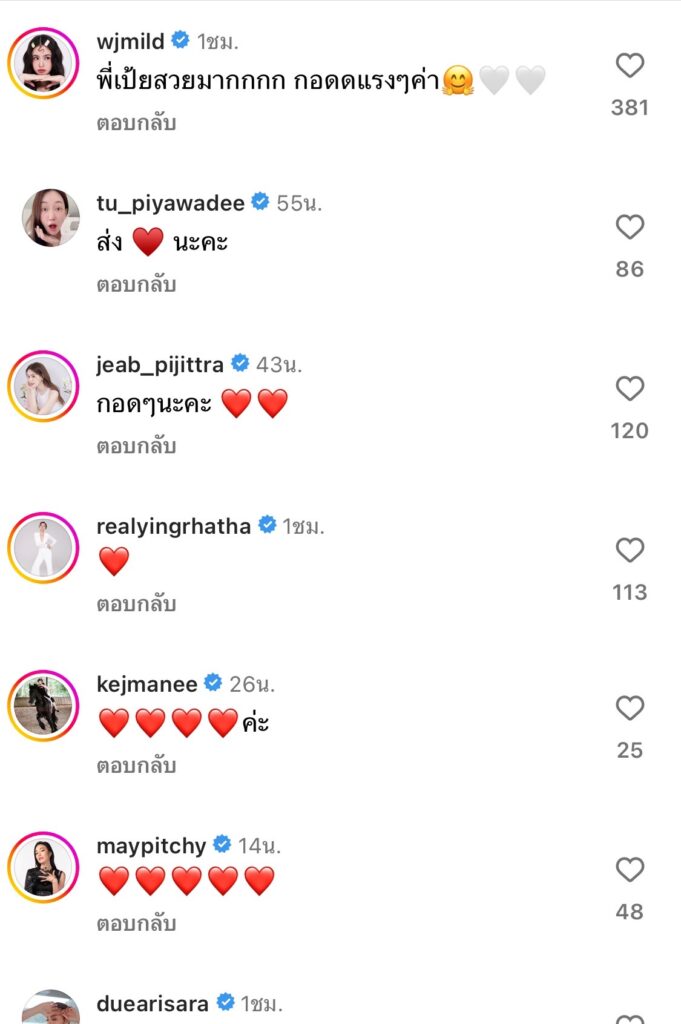This screenshot has width=681, height=1024.
Task: Open jeab_pijittra's story avatar
Action: coord(44,386)
